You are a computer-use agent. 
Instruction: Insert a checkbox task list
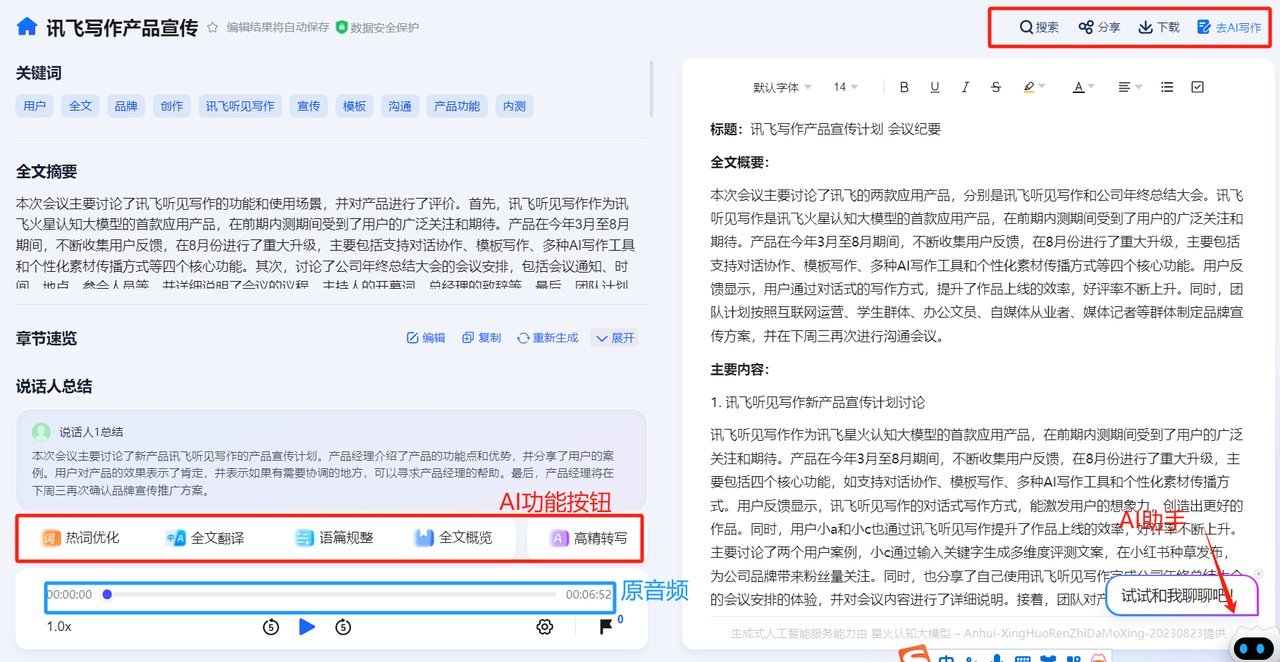[x=1198, y=87]
